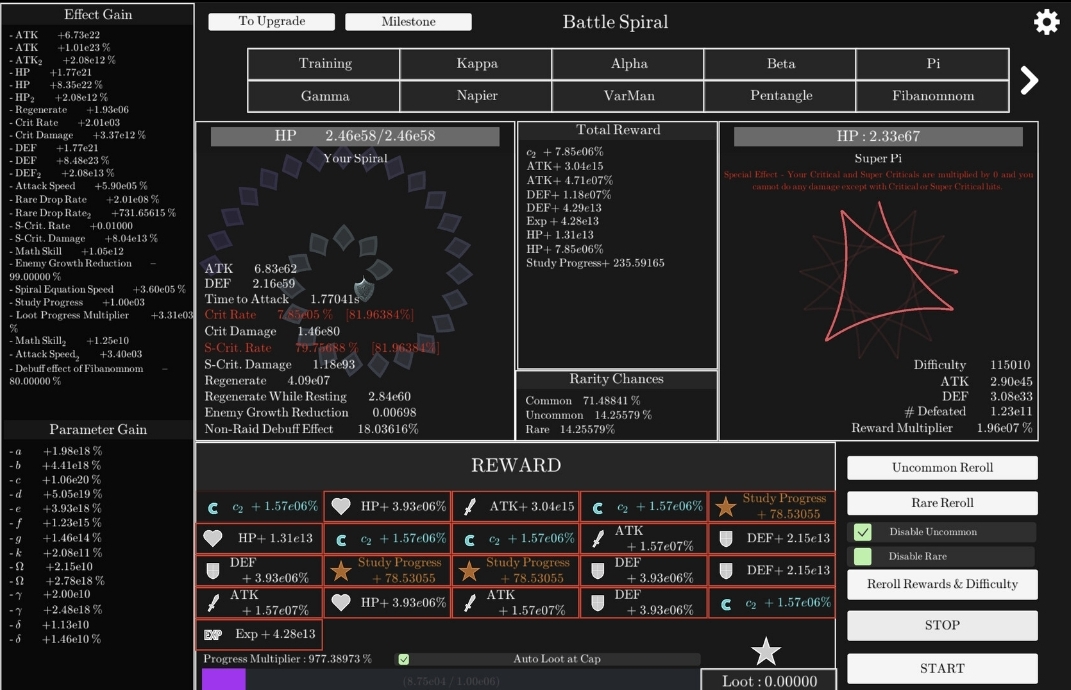The width and height of the screenshot is (1071, 690).
Task: Select the Pentangle spiral tab
Action: (x=780, y=96)
